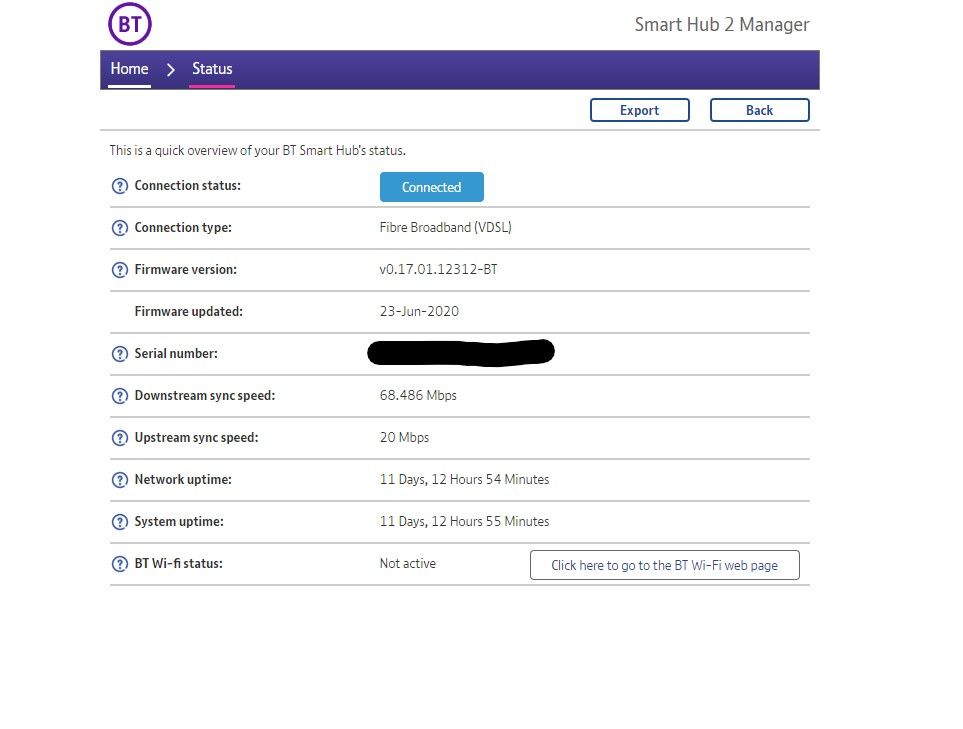The image size is (963, 729).
Task: Open help for Connection type
Action: coord(120,228)
